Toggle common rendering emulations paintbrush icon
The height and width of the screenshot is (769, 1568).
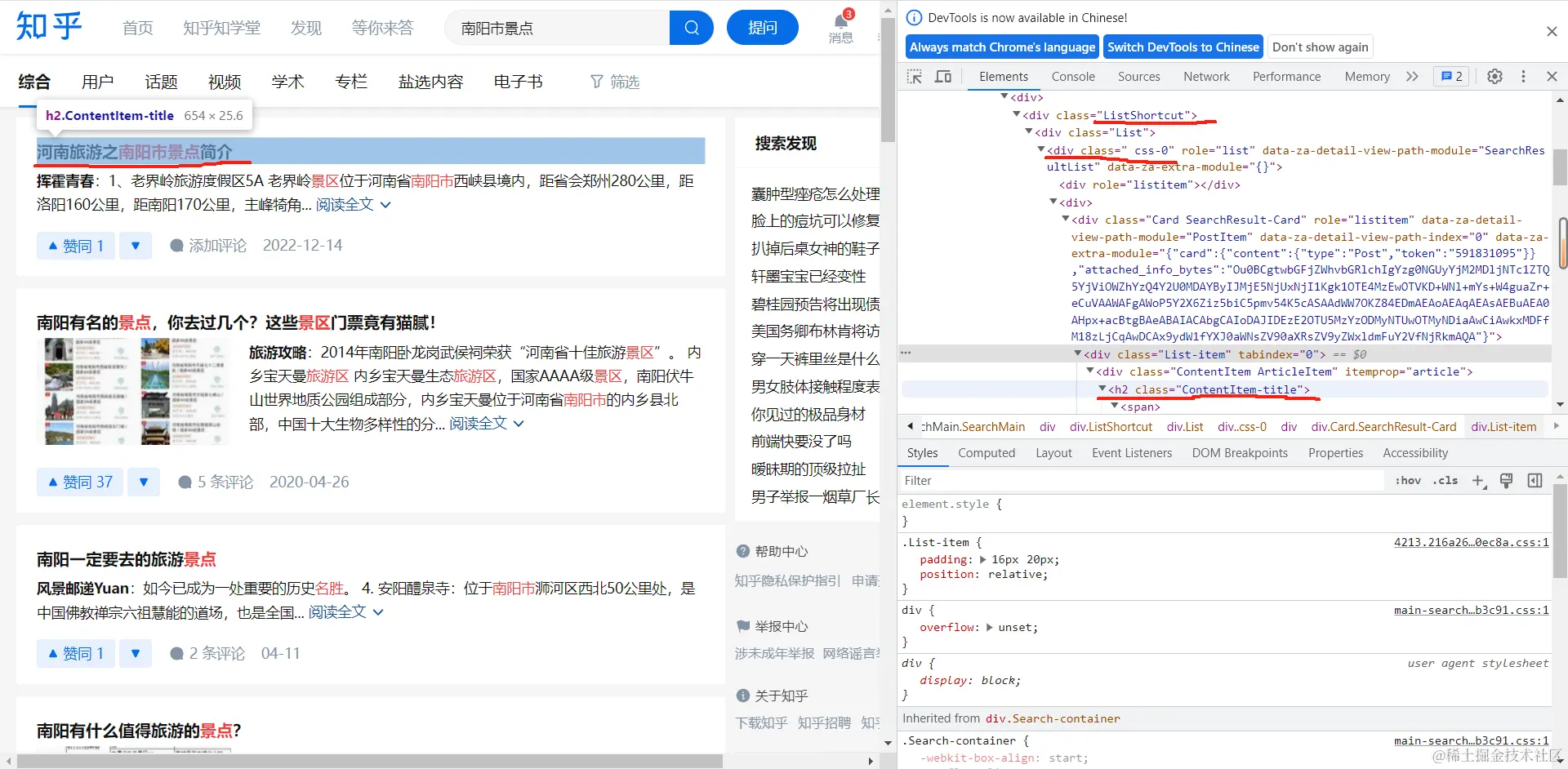[x=1507, y=481]
